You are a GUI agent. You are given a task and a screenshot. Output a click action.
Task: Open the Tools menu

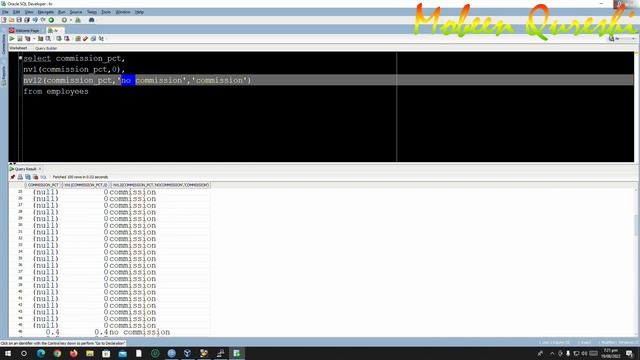(106, 12)
